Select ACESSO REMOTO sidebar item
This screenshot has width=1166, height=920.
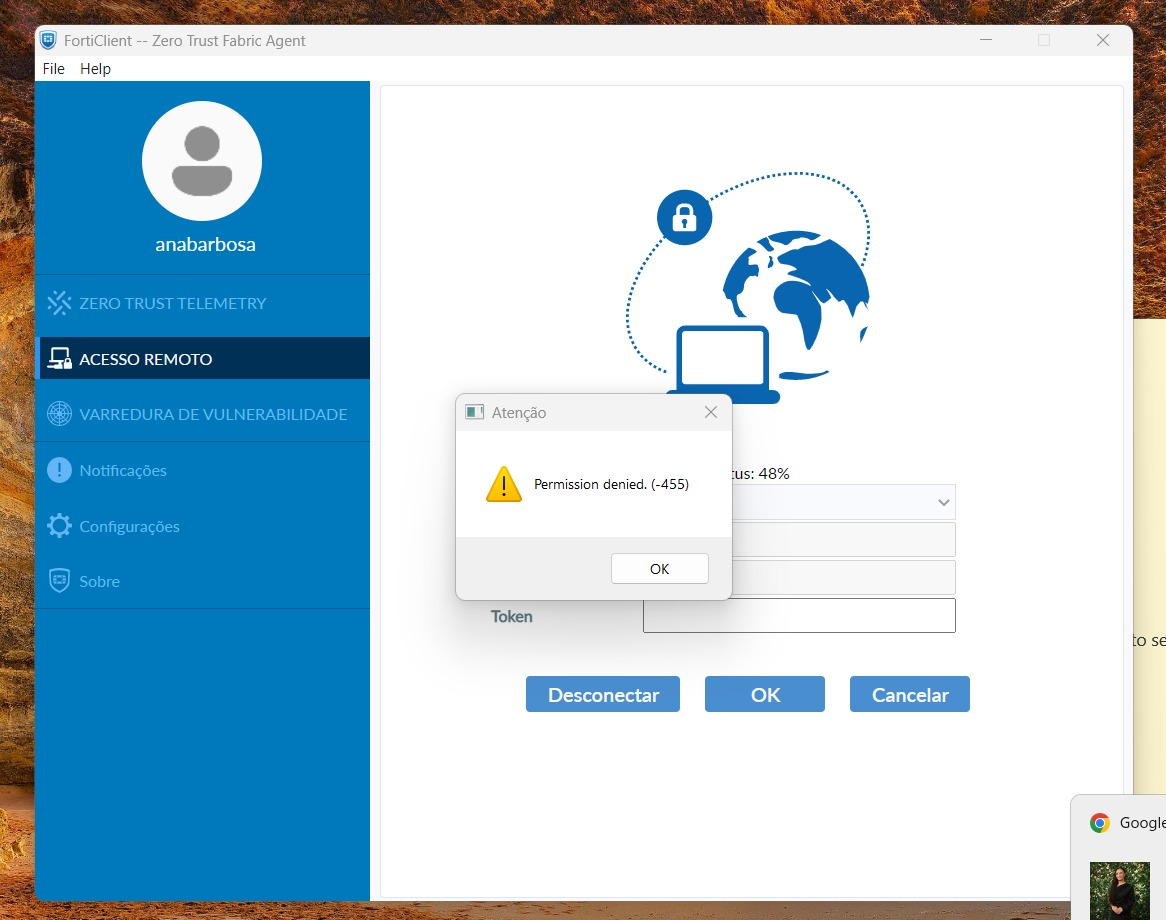pyautogui.click(x=202, y=358)
